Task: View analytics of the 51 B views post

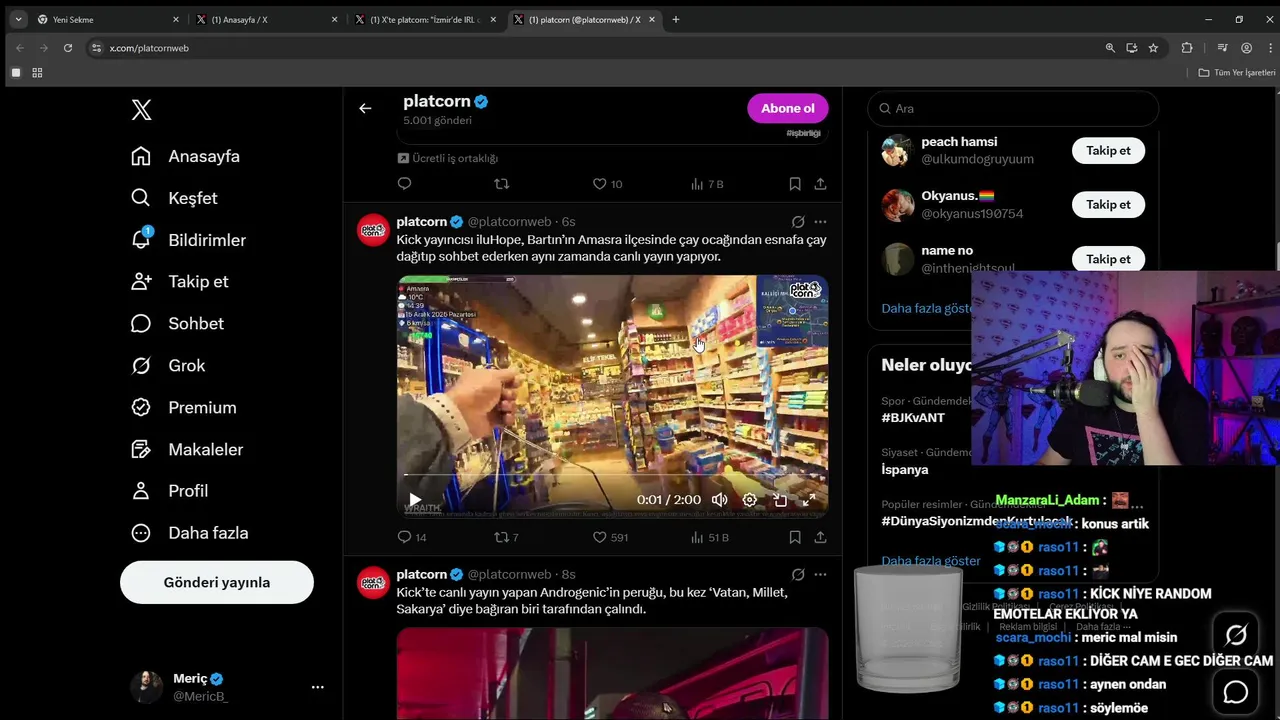Action: coord(709,537)
